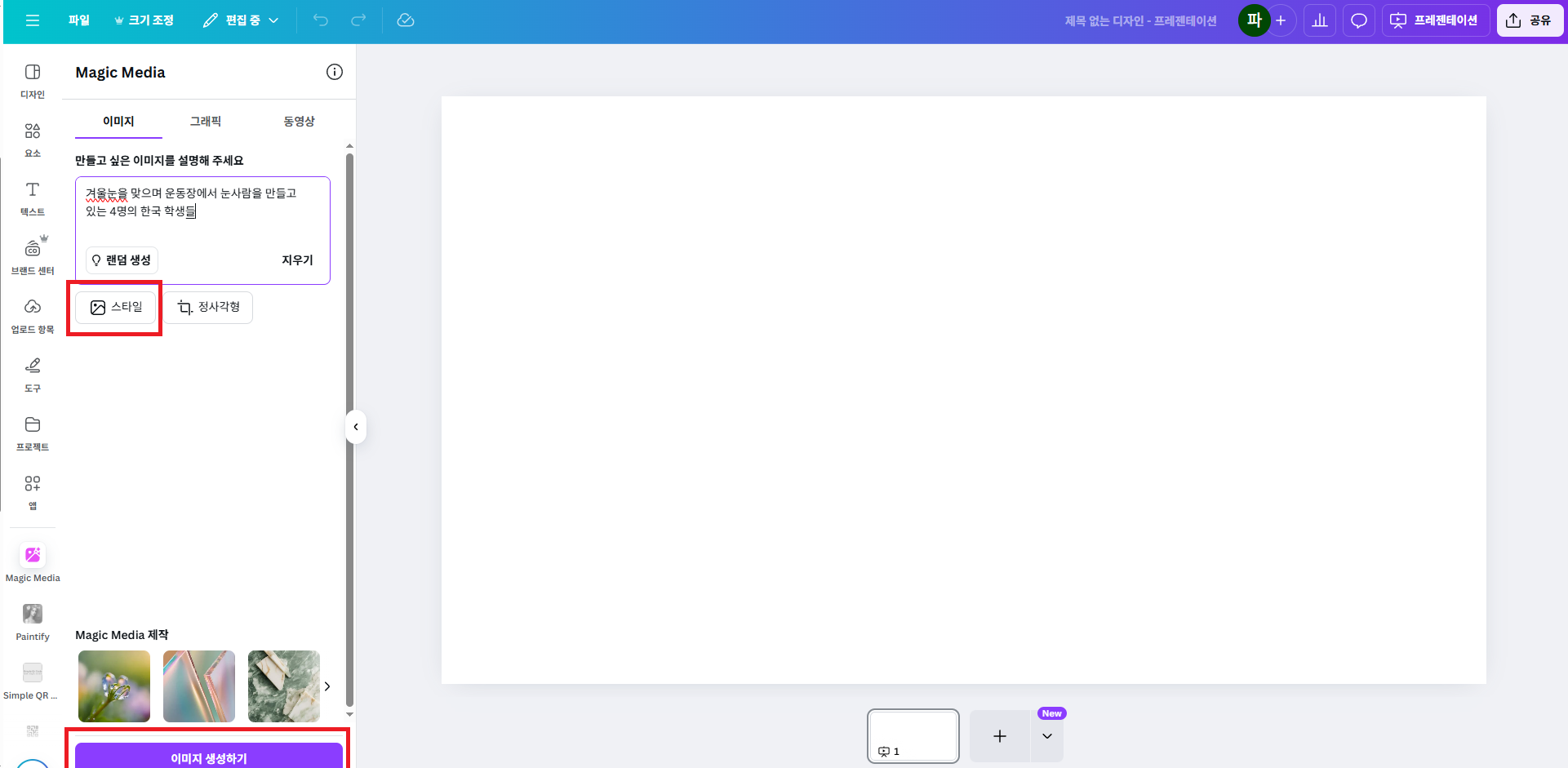Open the 요소 elements panel
The width and height of the screenshot is (1568, 768).
[x=33, y=140]
